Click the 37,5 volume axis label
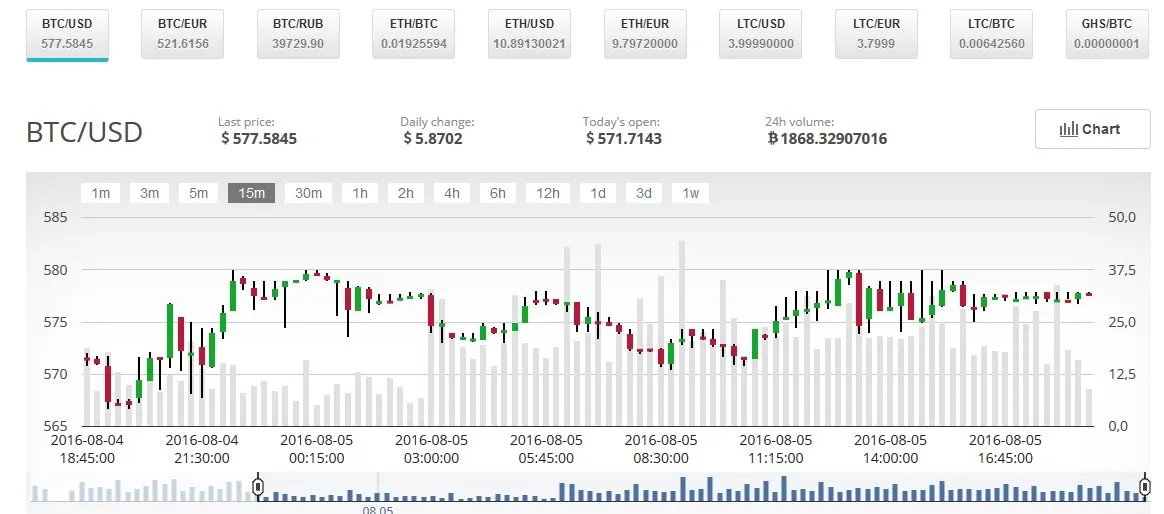Viewport: 1164px width, 514px height. [1122, 270]
